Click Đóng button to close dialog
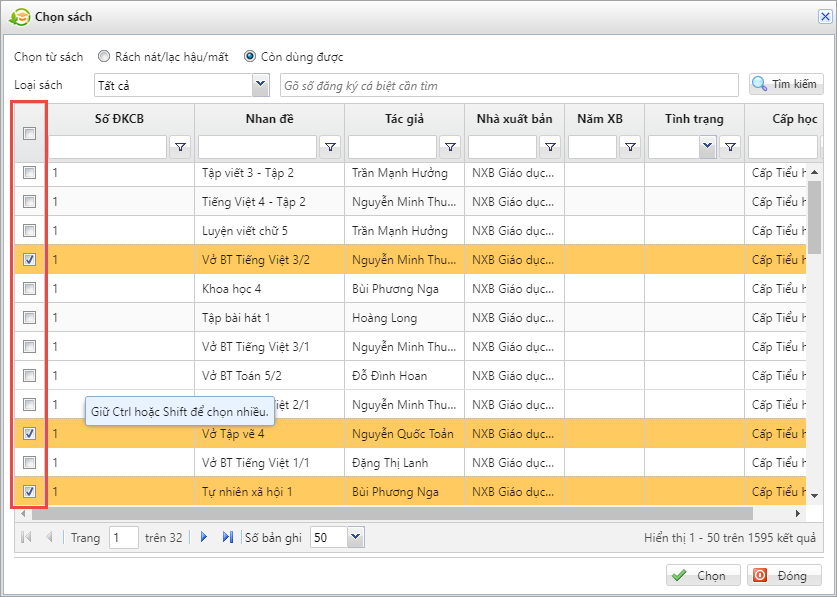837x597 pixels. click(784, 576)
